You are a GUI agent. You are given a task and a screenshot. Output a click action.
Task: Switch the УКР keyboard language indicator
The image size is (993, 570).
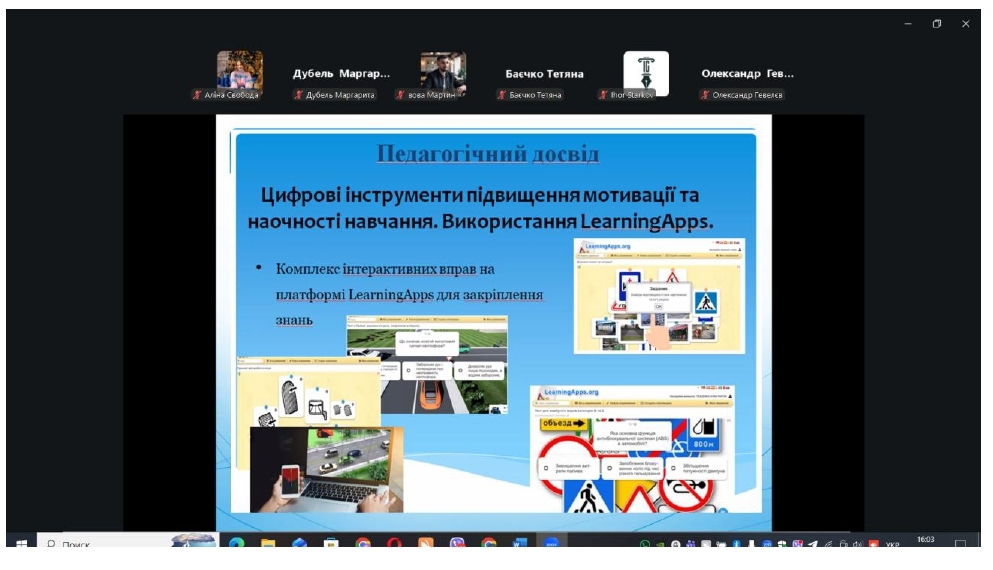click(x=892, y=544)
